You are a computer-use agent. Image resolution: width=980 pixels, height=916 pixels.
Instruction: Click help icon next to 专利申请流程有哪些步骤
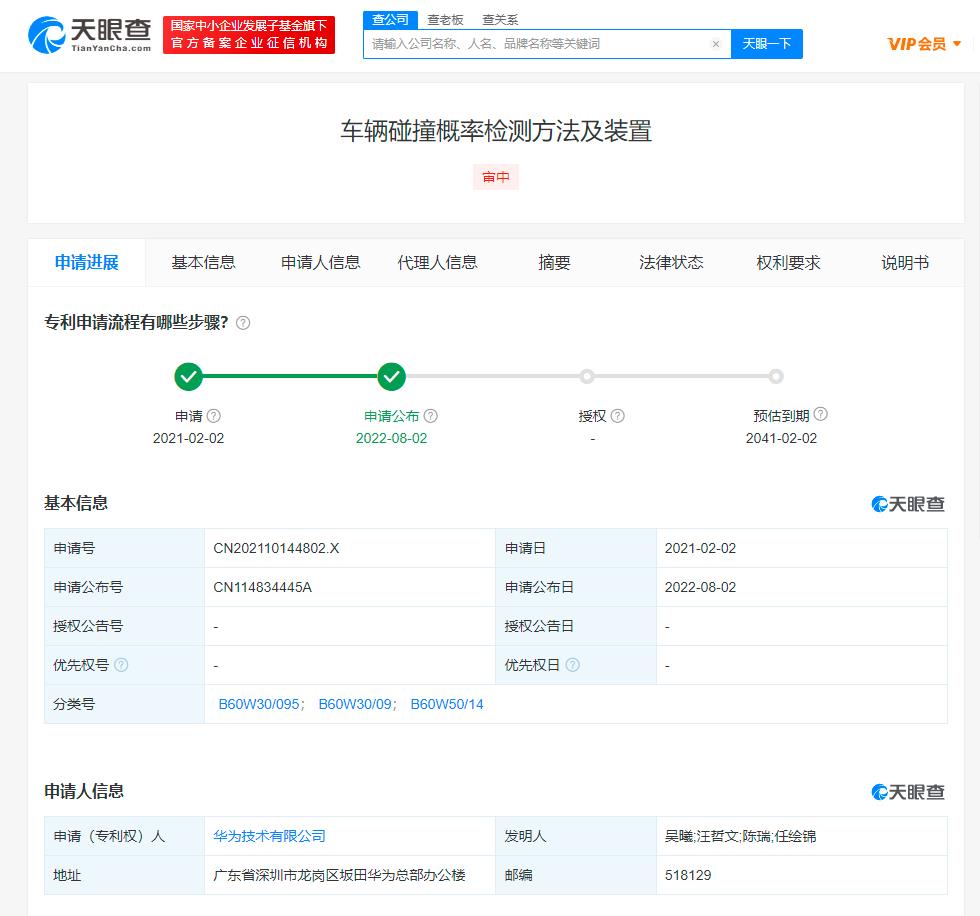(243, 323)
